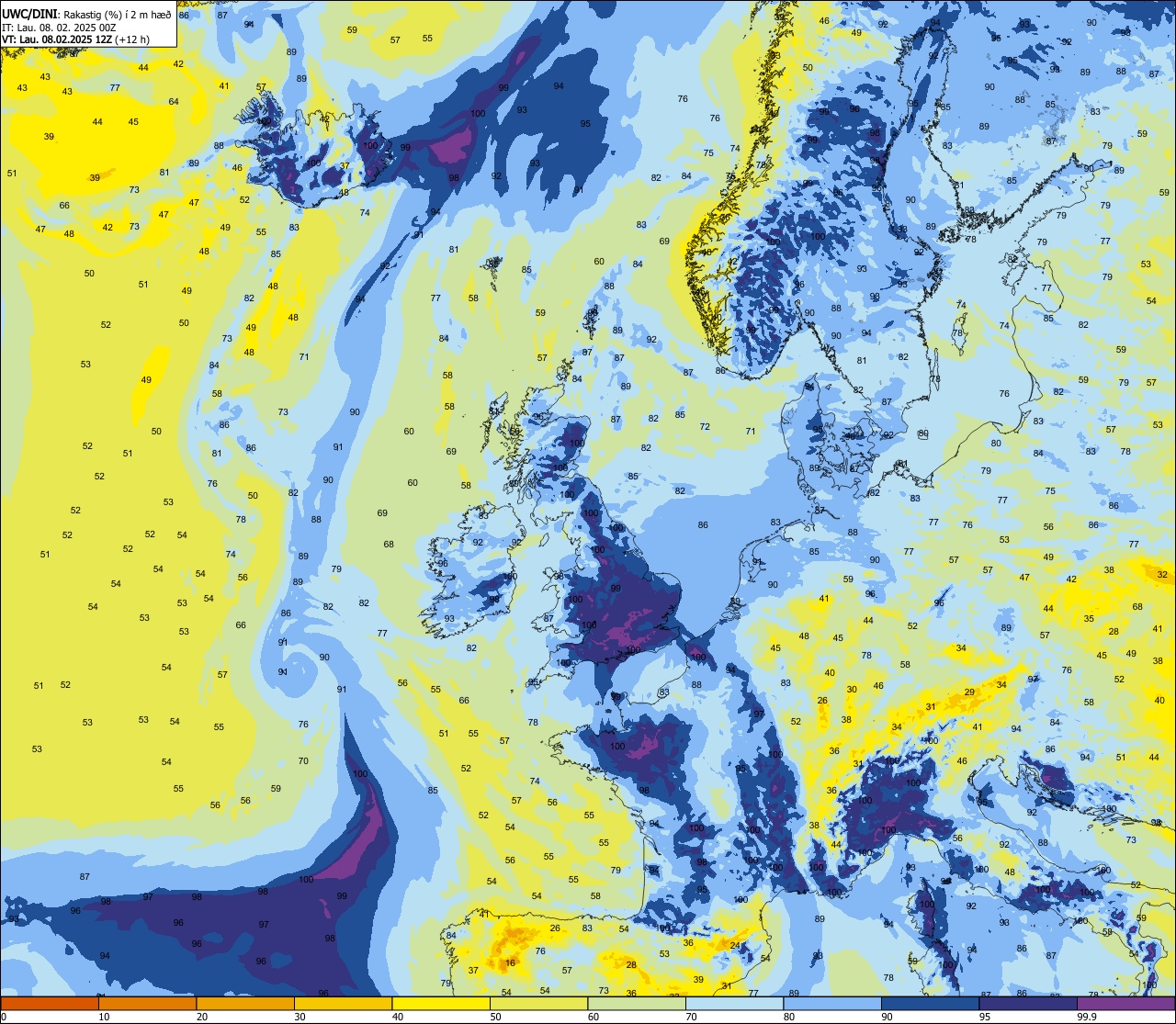Click the legend tick label 10
The width and height of the screenshot is (1176, 1024).
click(x=104, y=1017)
